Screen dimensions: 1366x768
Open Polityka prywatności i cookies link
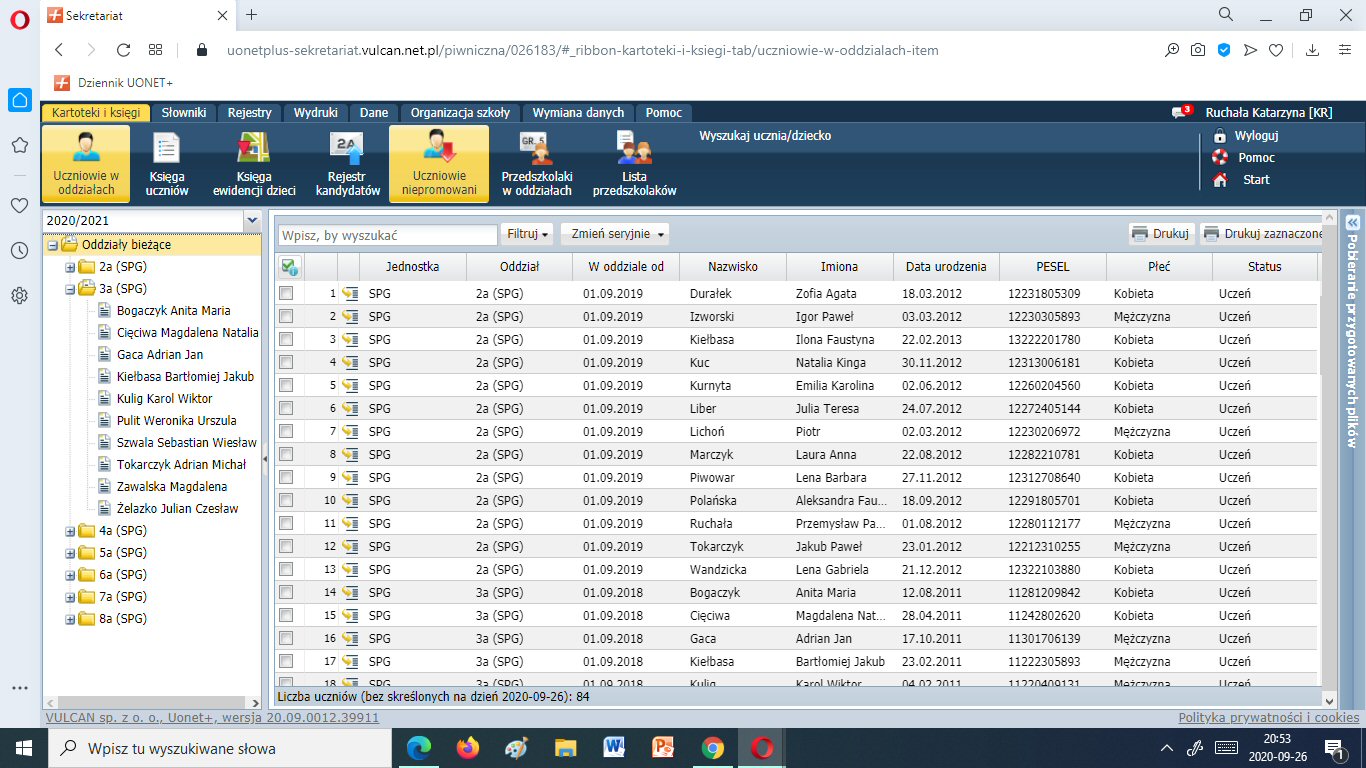pos(1268,717)
